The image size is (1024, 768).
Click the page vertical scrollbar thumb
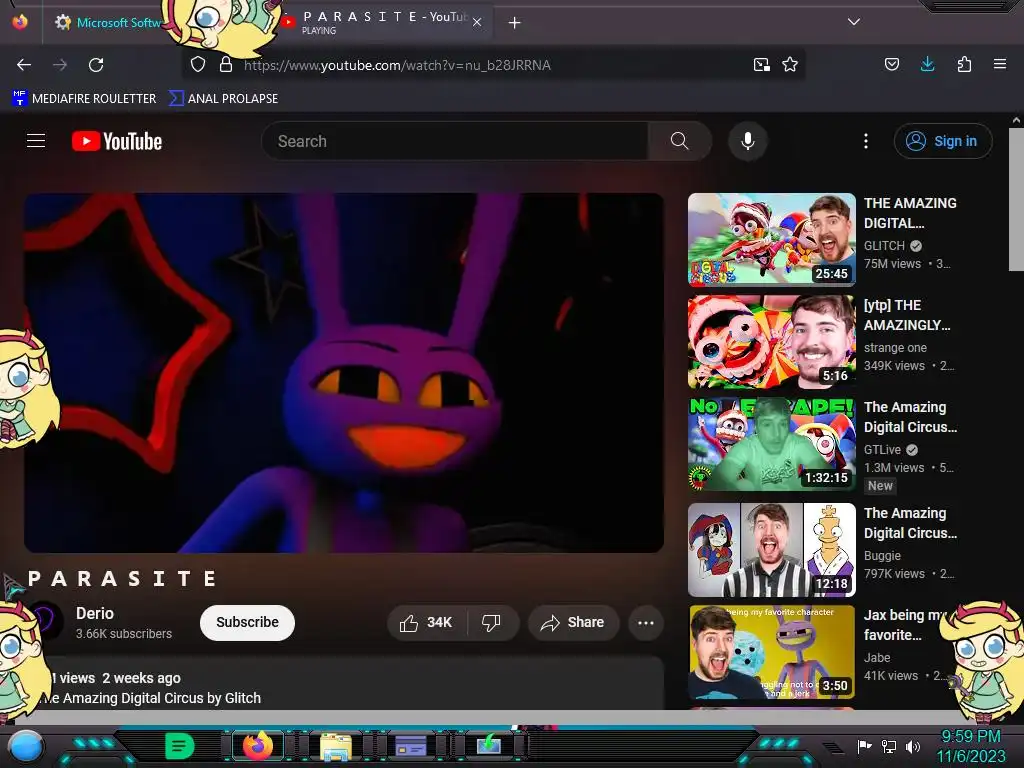pos(1016,199)
